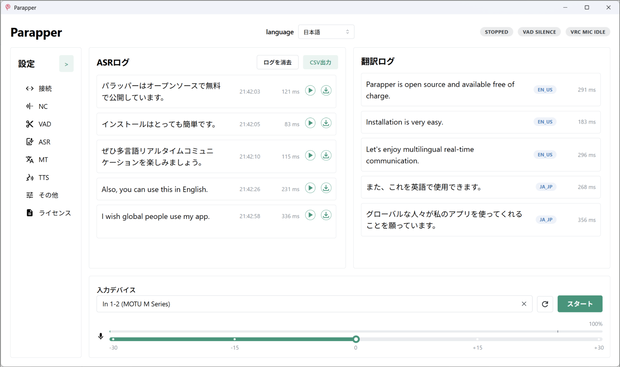This screenshot has height=367, width=620.
Task: Minimize the Parapper window
Action: (565, 8)
